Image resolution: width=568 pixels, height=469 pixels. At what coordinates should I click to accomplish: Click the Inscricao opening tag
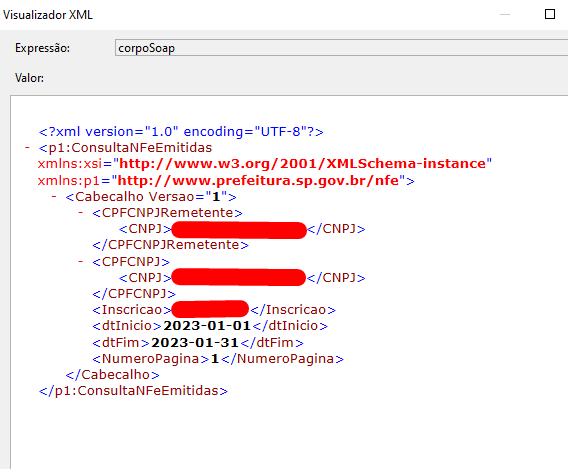(132, 310)
